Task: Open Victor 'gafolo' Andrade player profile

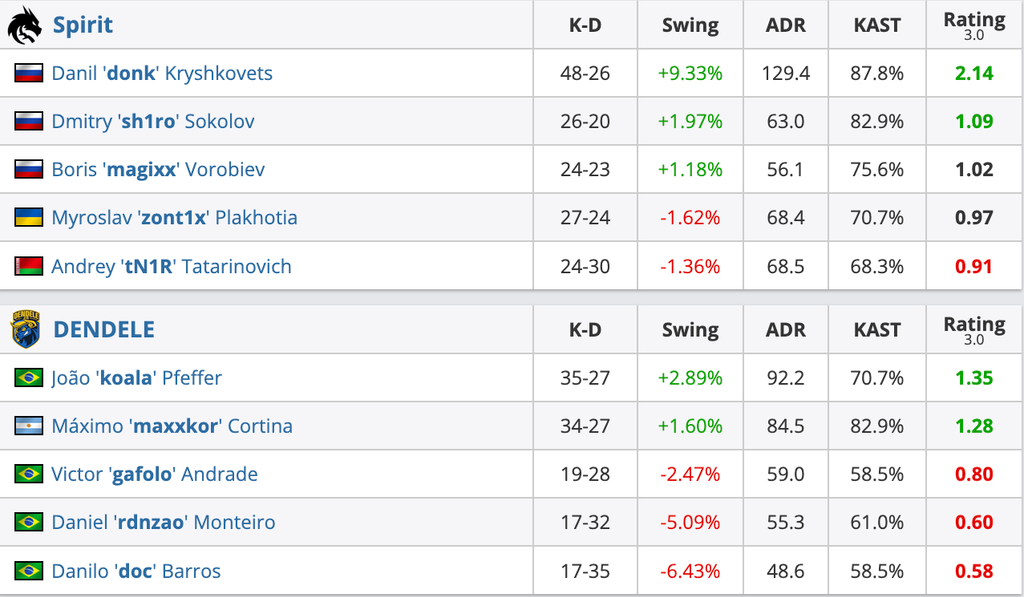Action: coord(154,474)
